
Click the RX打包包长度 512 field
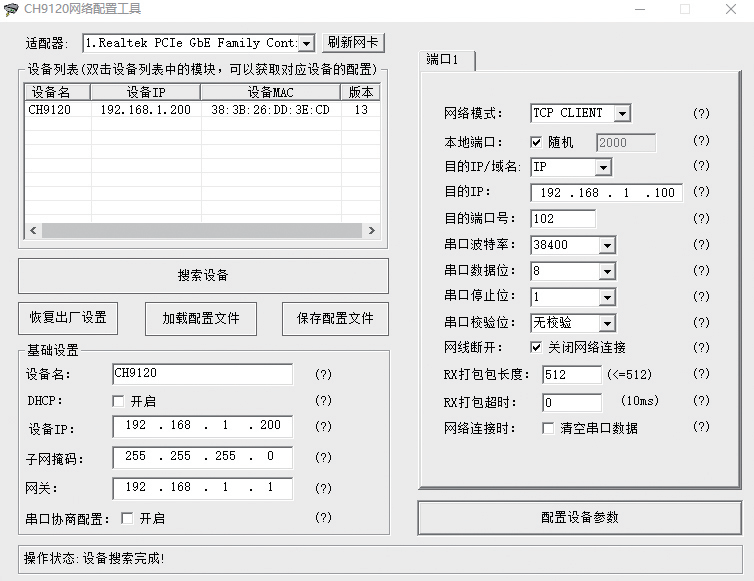[572, 375]
